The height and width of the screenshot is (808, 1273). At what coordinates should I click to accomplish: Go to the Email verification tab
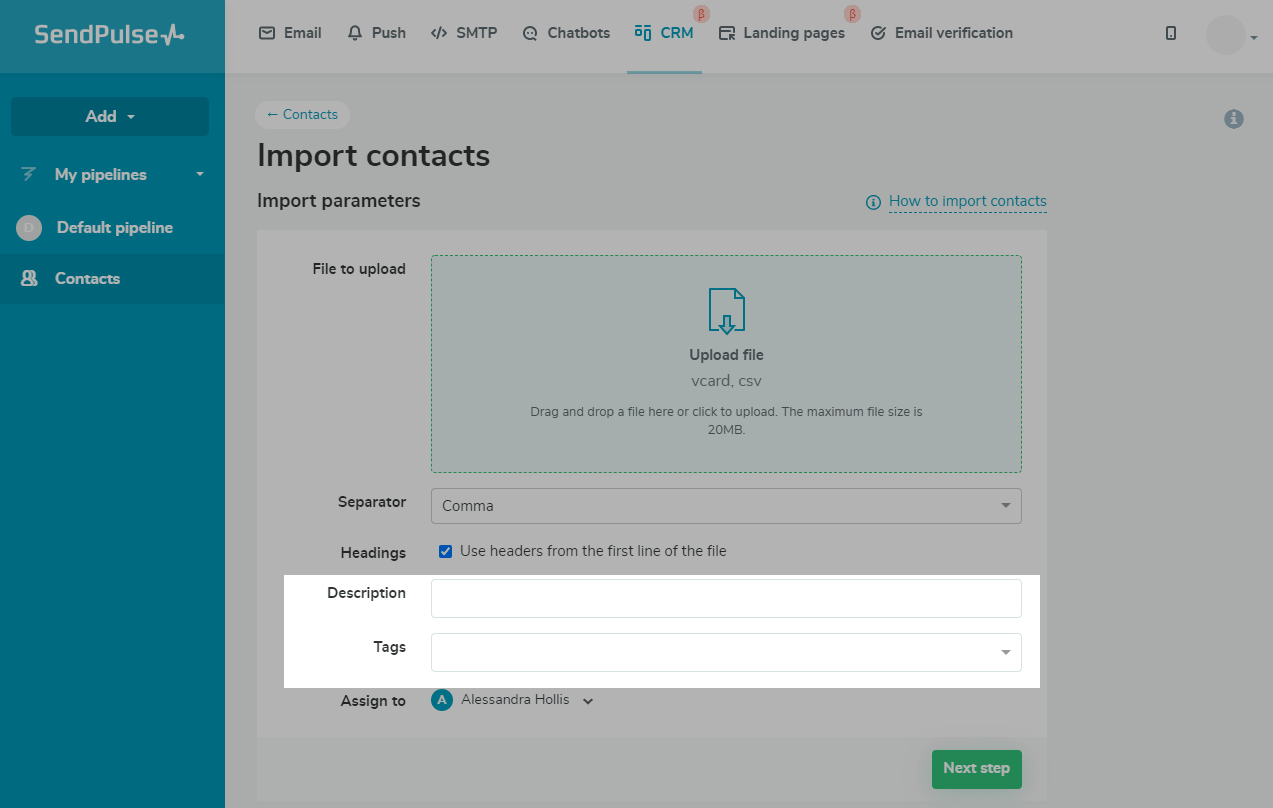coord(941,33)
